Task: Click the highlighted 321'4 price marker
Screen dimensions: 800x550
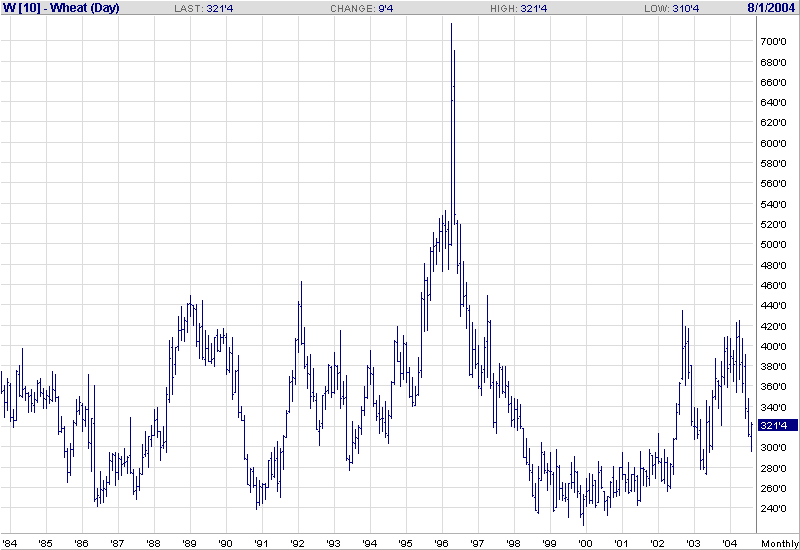Action: coord(778,425)
